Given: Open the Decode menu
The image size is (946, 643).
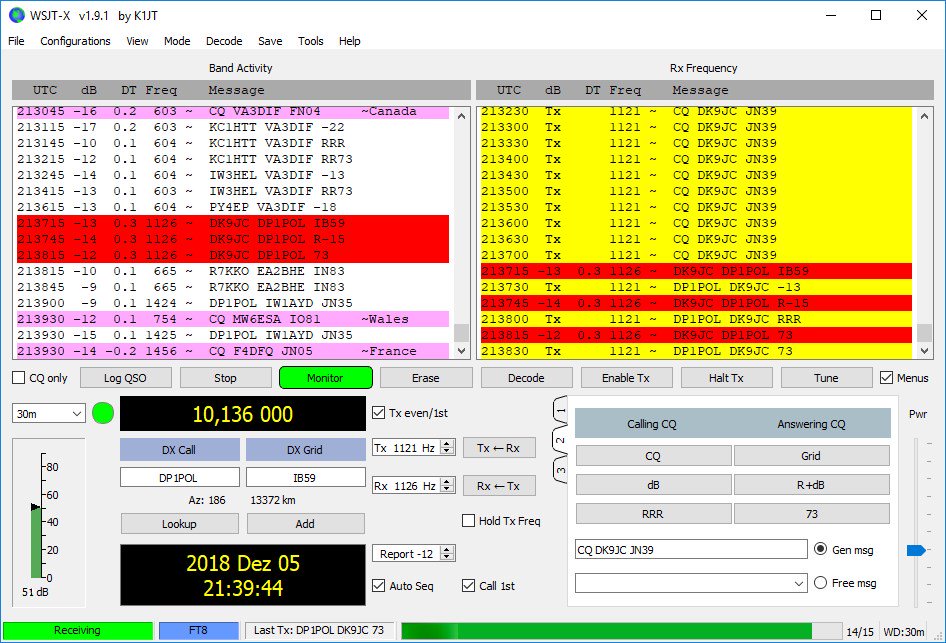Looking at the screenshot, I should coord(224,41).
